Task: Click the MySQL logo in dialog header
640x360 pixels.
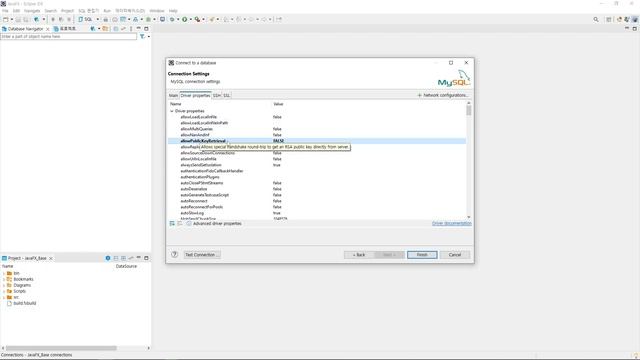Action: 454,78
